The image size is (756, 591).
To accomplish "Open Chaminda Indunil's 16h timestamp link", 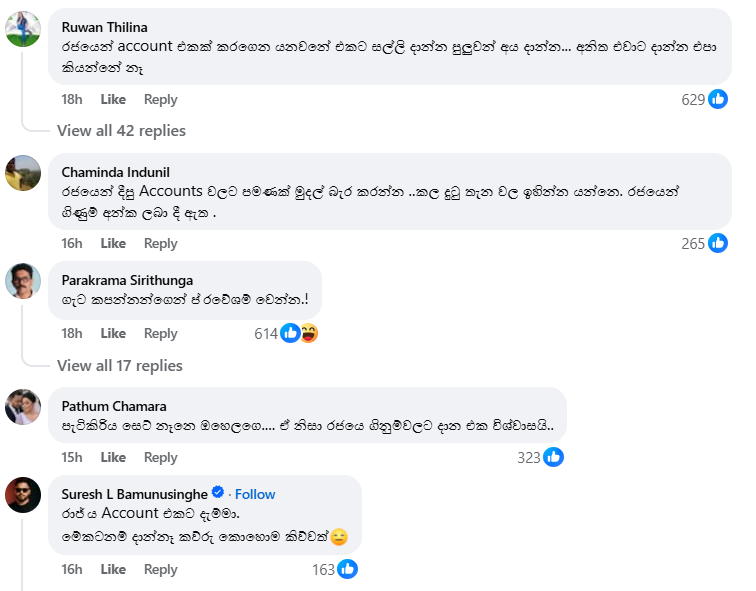I will tap(72, 243).
